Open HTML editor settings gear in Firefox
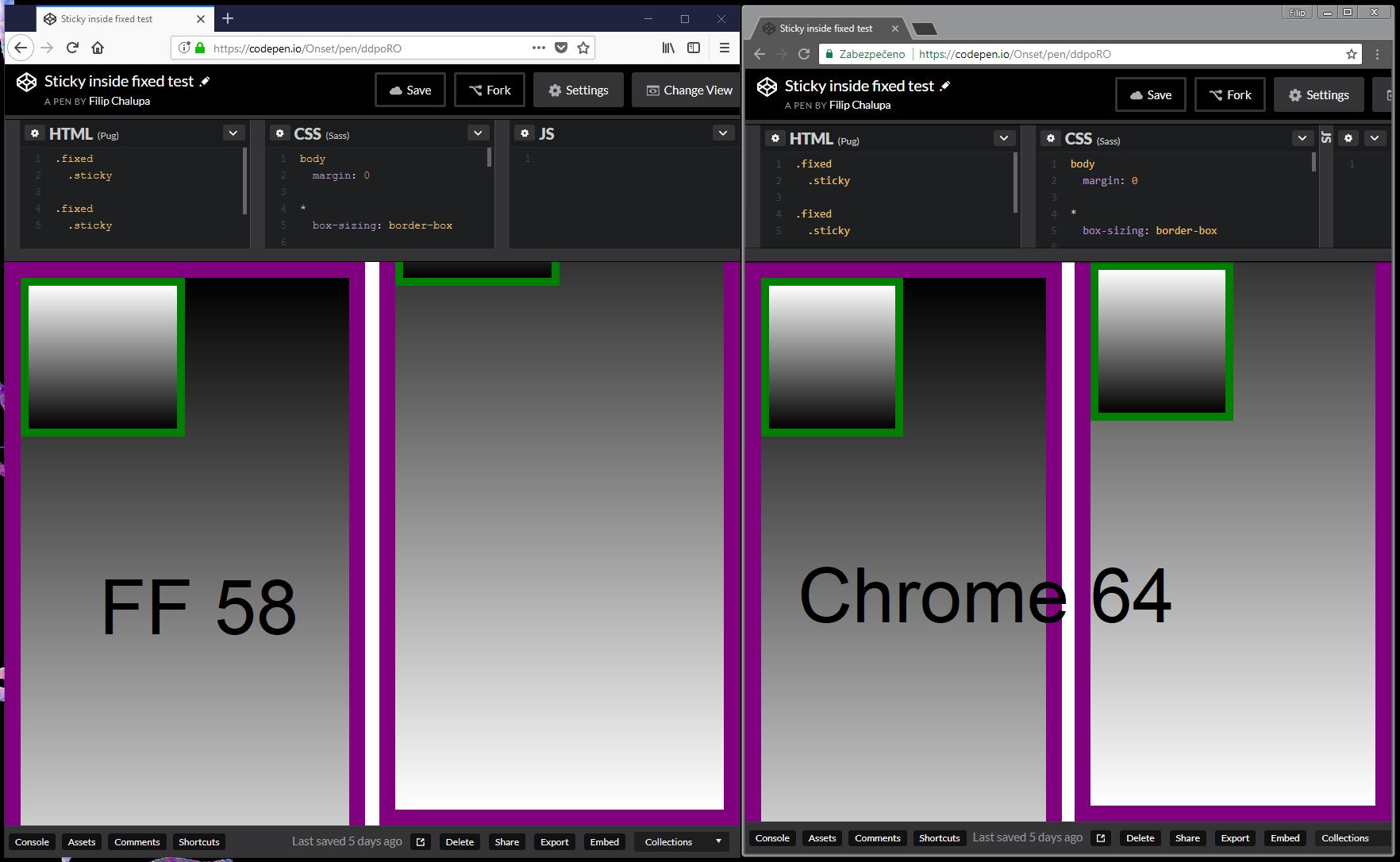1400x862 pixels. [x=34, y=133]
